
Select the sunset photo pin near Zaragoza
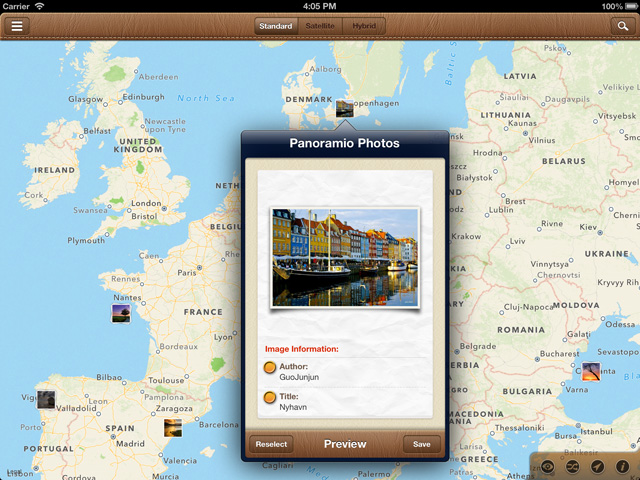coord(173,428)
